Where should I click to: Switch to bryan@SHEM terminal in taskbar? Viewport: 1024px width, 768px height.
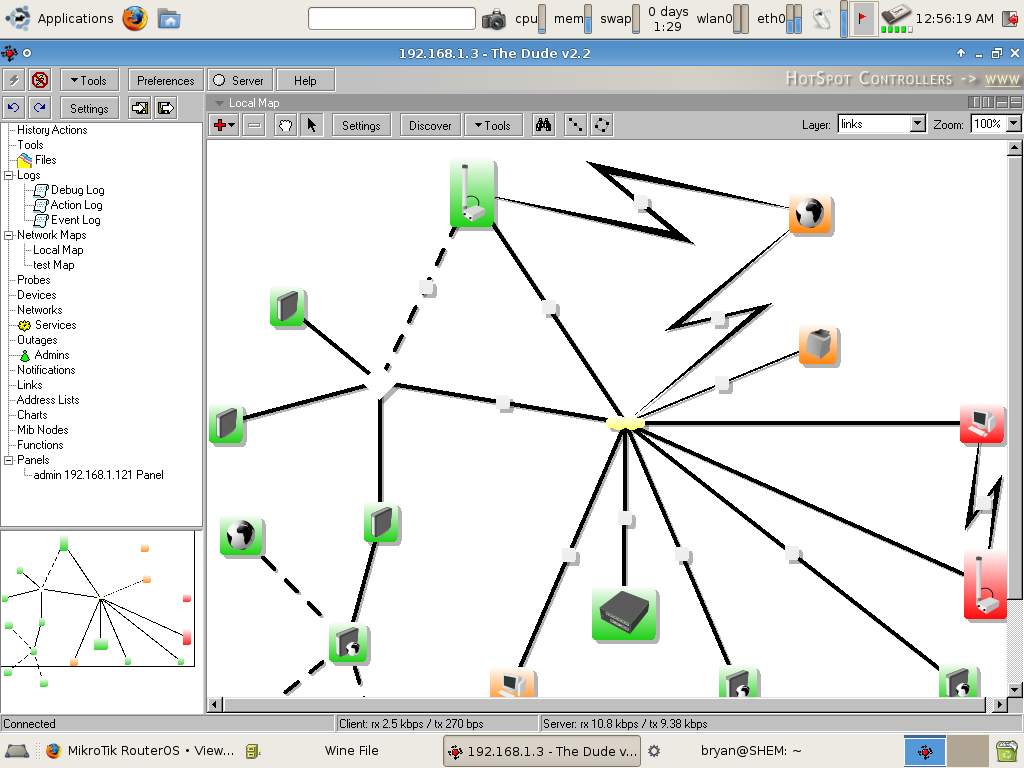point(751,750)
